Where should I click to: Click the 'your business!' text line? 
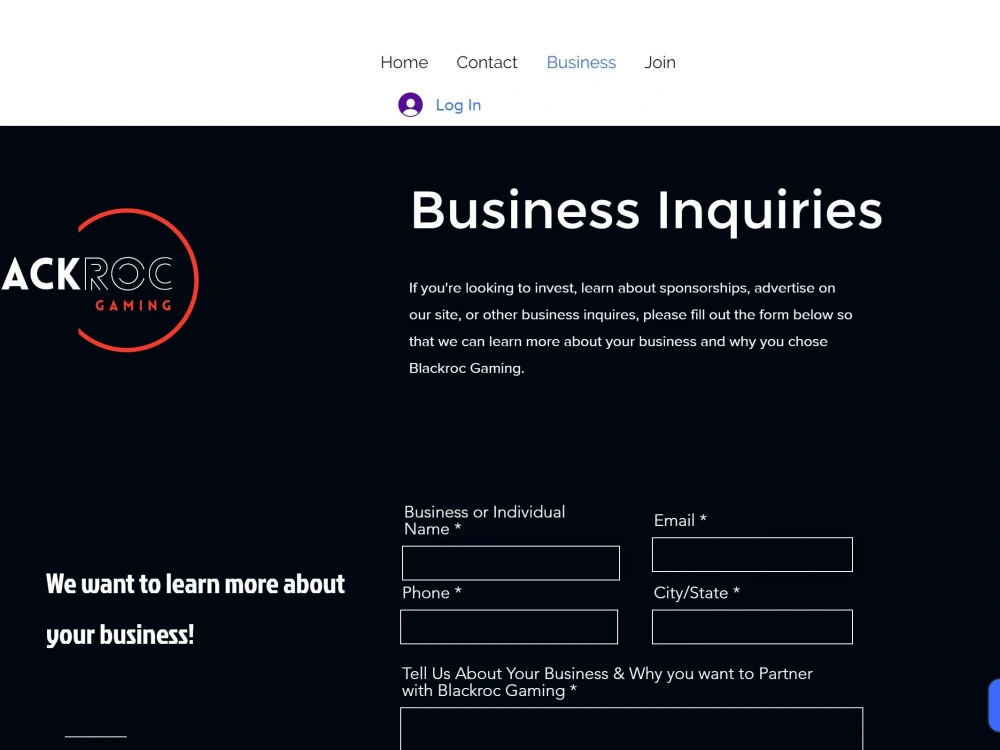pos(120,635)
